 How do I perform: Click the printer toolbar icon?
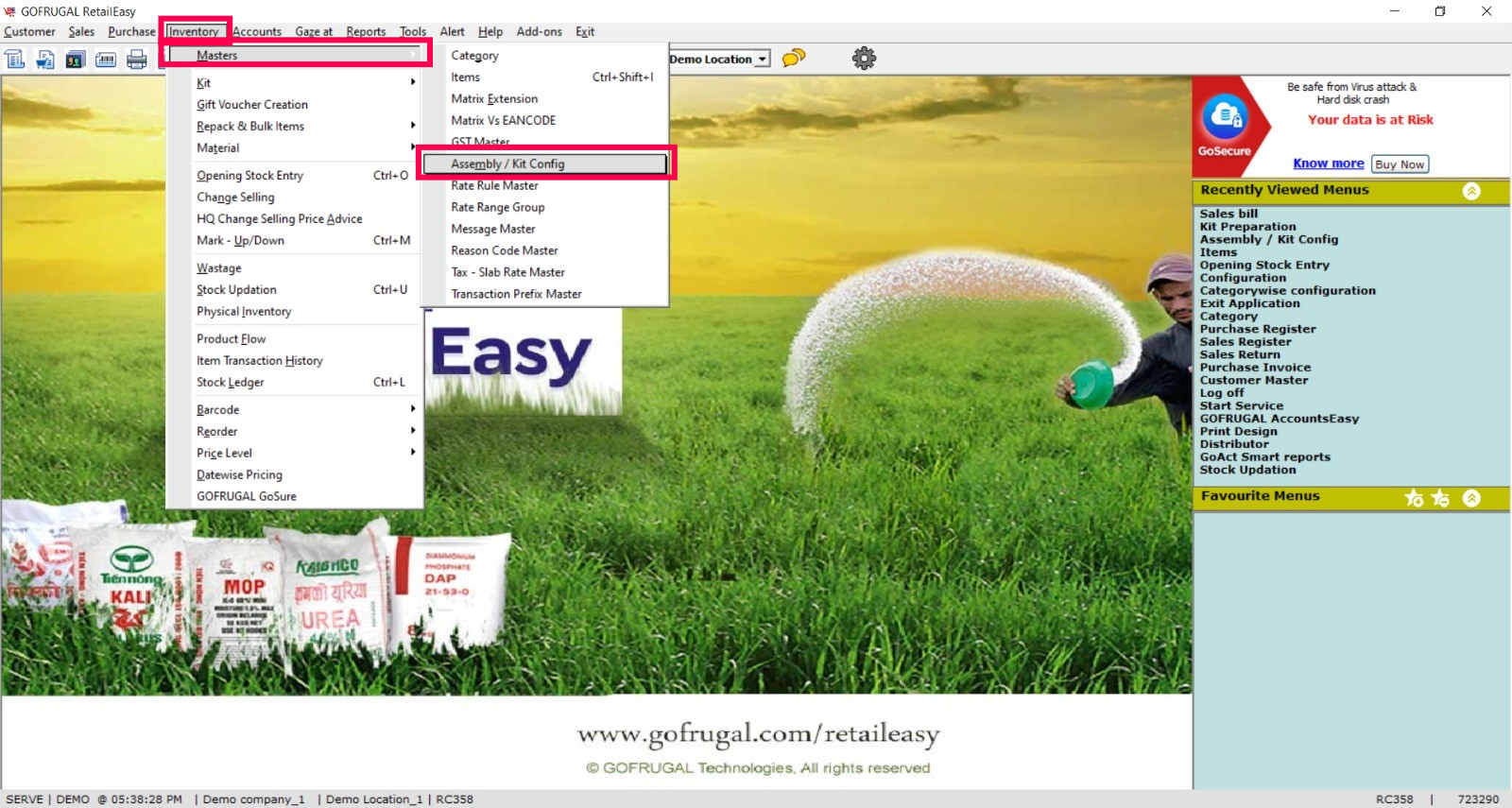pyautogui.click(x=137, y=60)
